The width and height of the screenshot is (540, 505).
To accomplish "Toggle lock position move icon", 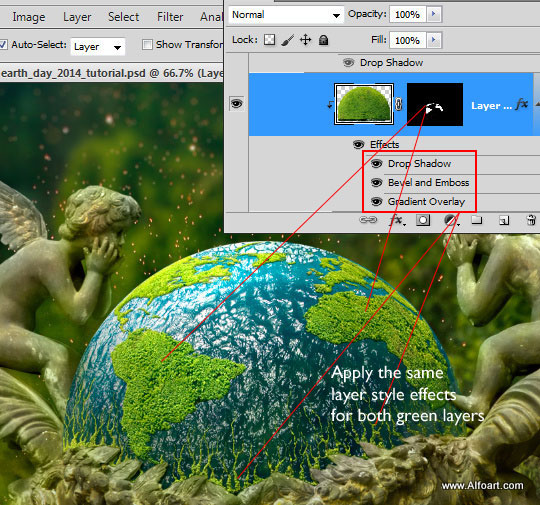I will pyautogui.click(x=305, y=40).
